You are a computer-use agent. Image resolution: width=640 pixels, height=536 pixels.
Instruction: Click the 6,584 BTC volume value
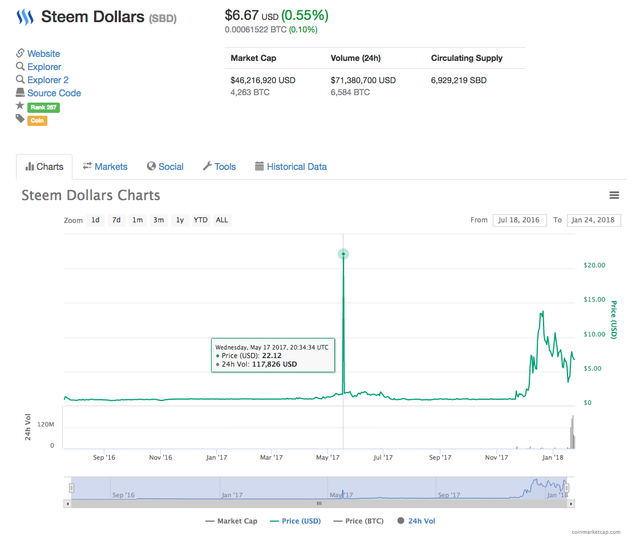point(350,92)
